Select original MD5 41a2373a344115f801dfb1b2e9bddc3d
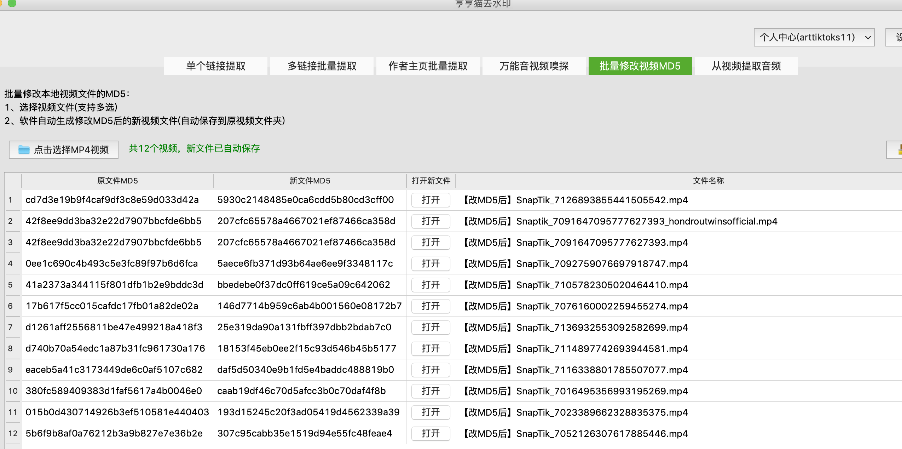Image resolution: width=902 pixels, height=449 pixels. click(114, 285)
